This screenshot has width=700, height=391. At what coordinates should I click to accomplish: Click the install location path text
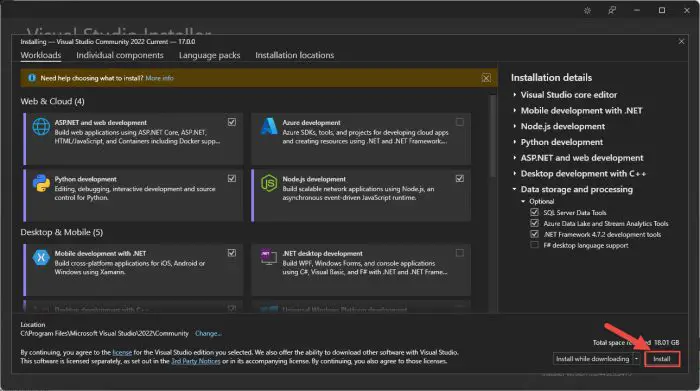pyautogui.click(x=104, y=333)
